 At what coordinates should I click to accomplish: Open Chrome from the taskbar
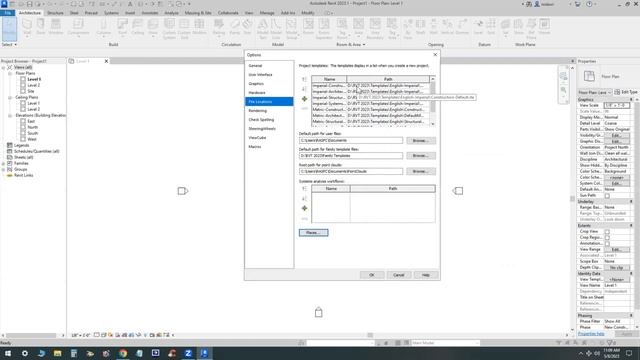tap(123, 353)
